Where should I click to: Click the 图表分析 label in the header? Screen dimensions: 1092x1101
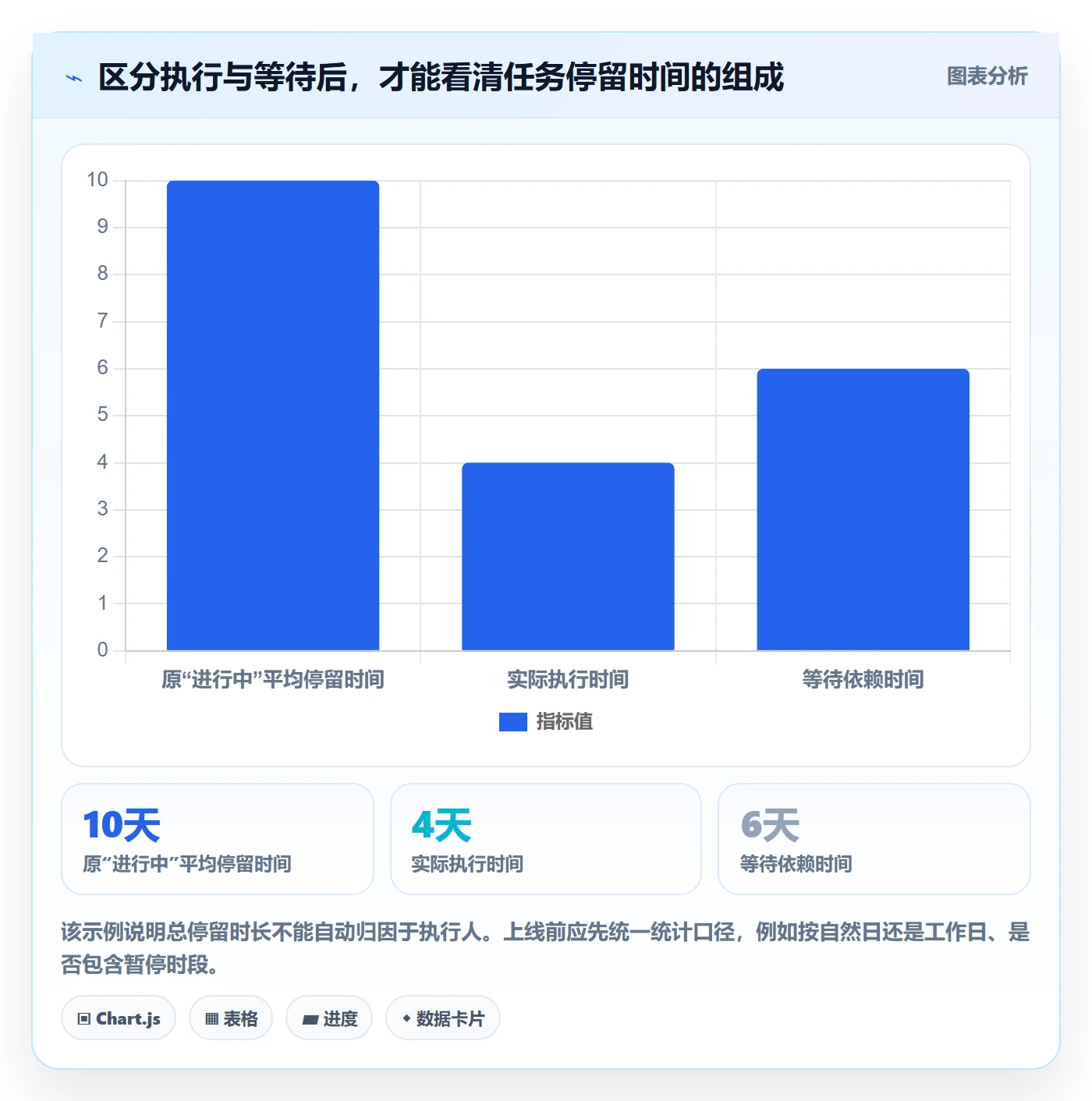[987, 76]
